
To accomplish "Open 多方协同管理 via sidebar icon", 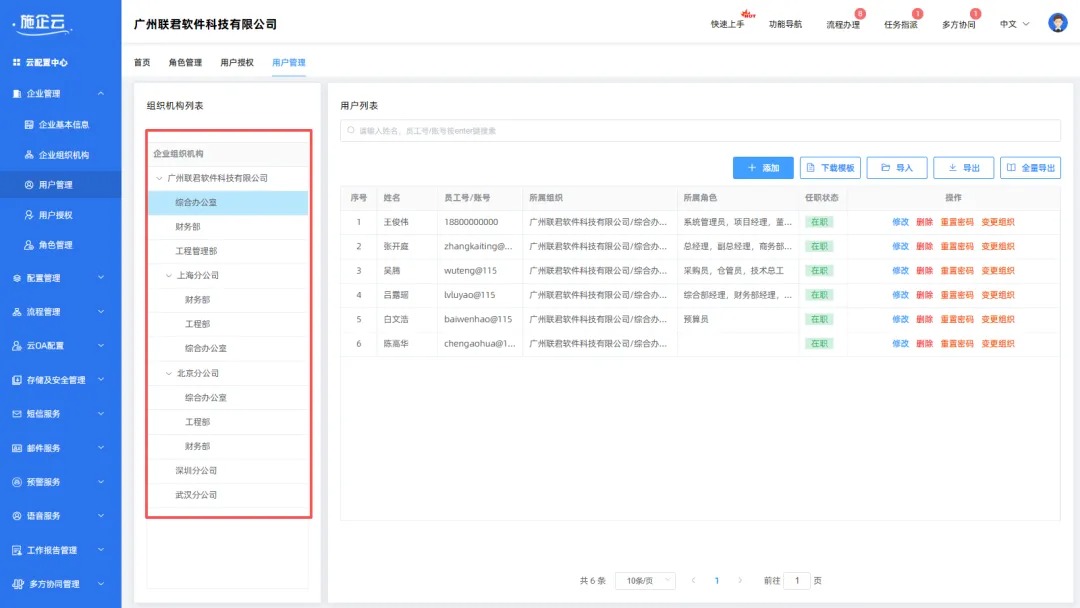I will pos(16,583).
